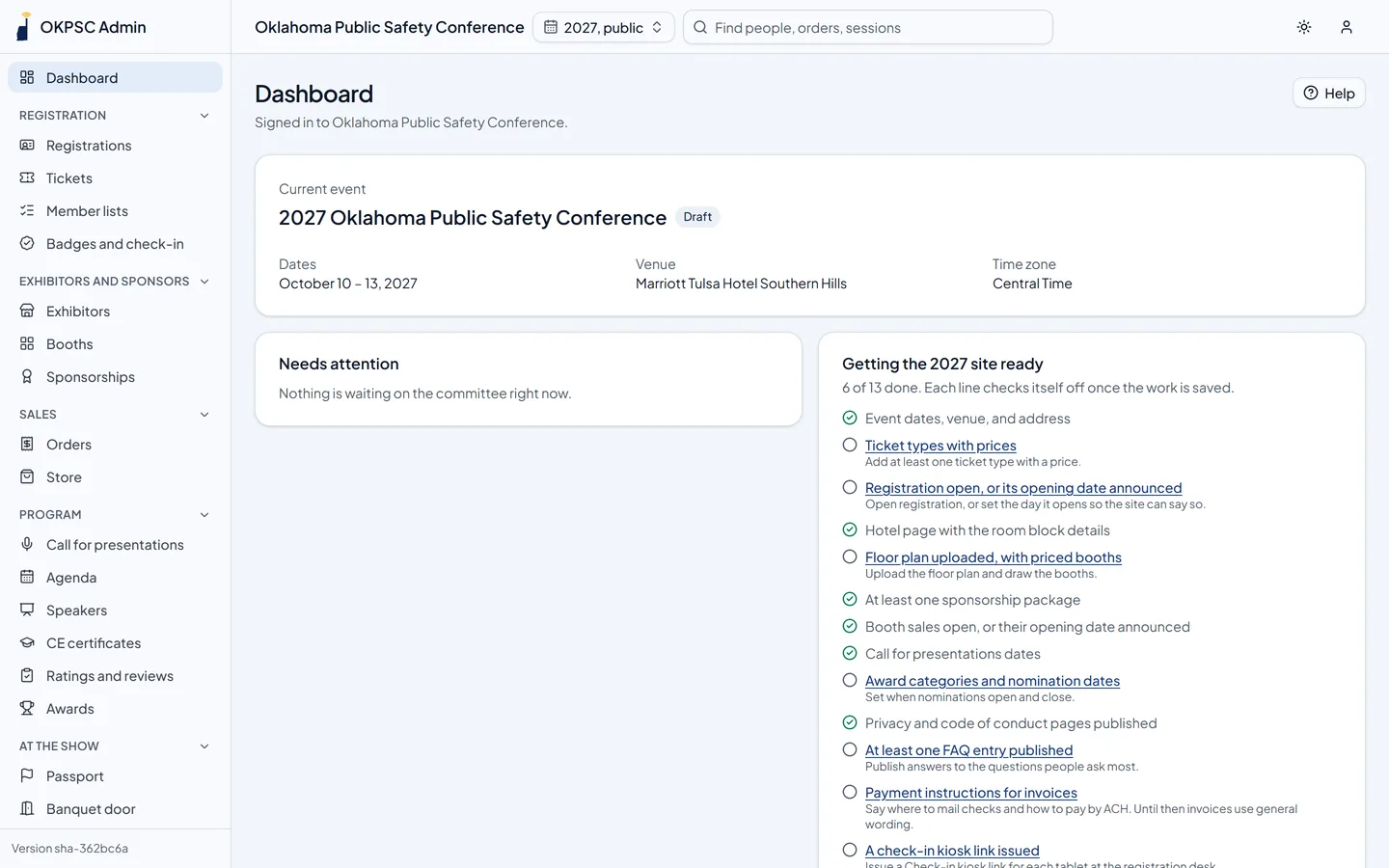This screenshot has height=868, width=1389.
Task: Click the Banquet door icon
Action: coord(27,808)
